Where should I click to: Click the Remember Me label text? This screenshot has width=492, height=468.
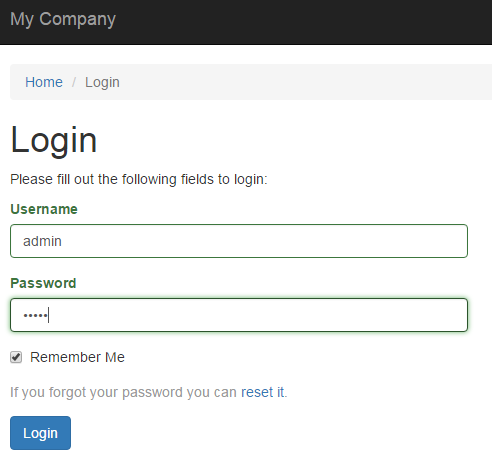[77, 357]
